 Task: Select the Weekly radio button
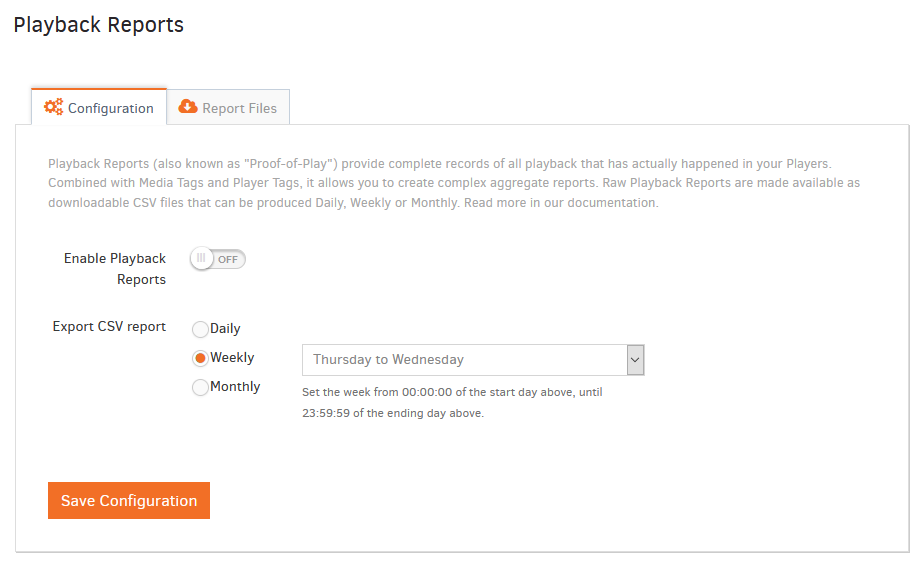200,358
